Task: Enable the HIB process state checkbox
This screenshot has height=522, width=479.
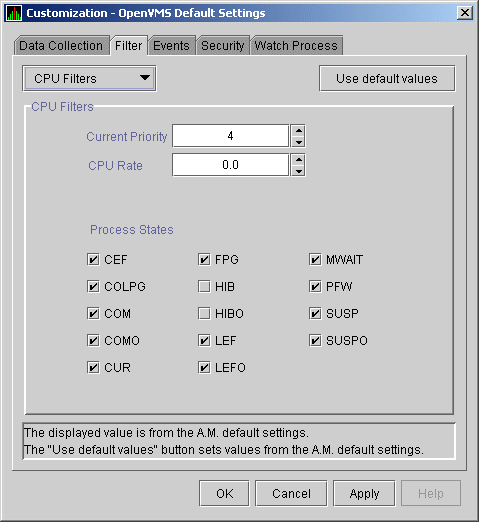Action: tap(204, 286)
